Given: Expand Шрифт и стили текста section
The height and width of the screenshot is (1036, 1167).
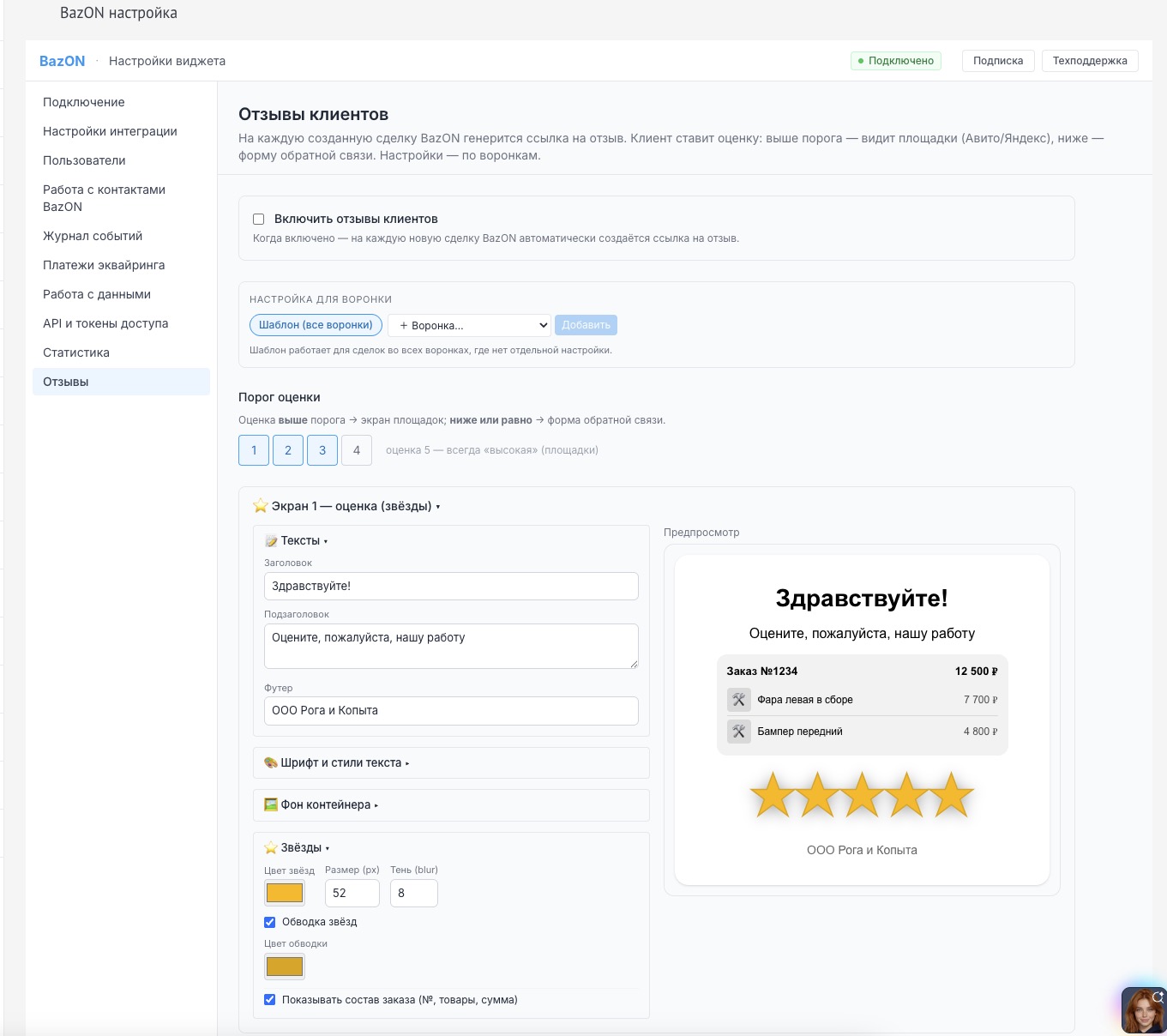Looking at the screenshot, I should coord(337,762).
